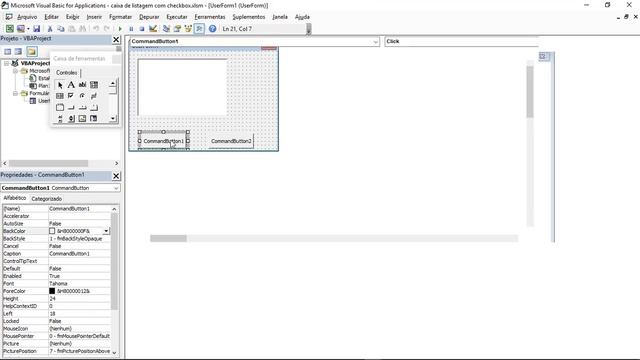Viewport: 640px width, 360px height.
Task: Open the Inserir menu
Action: coord(94,17)
